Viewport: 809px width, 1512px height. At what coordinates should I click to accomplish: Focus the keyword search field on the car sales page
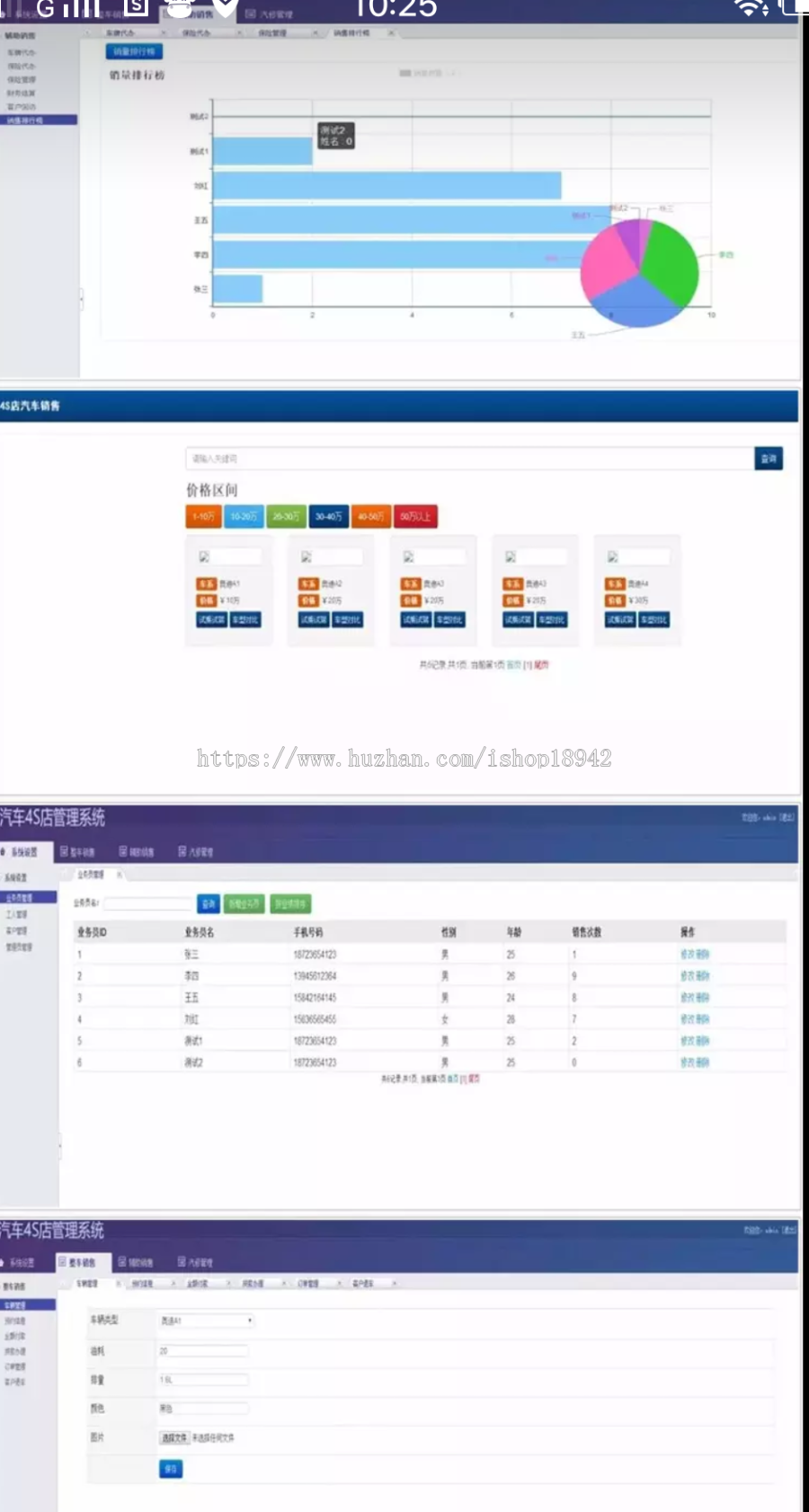click(x=470, y=458)
